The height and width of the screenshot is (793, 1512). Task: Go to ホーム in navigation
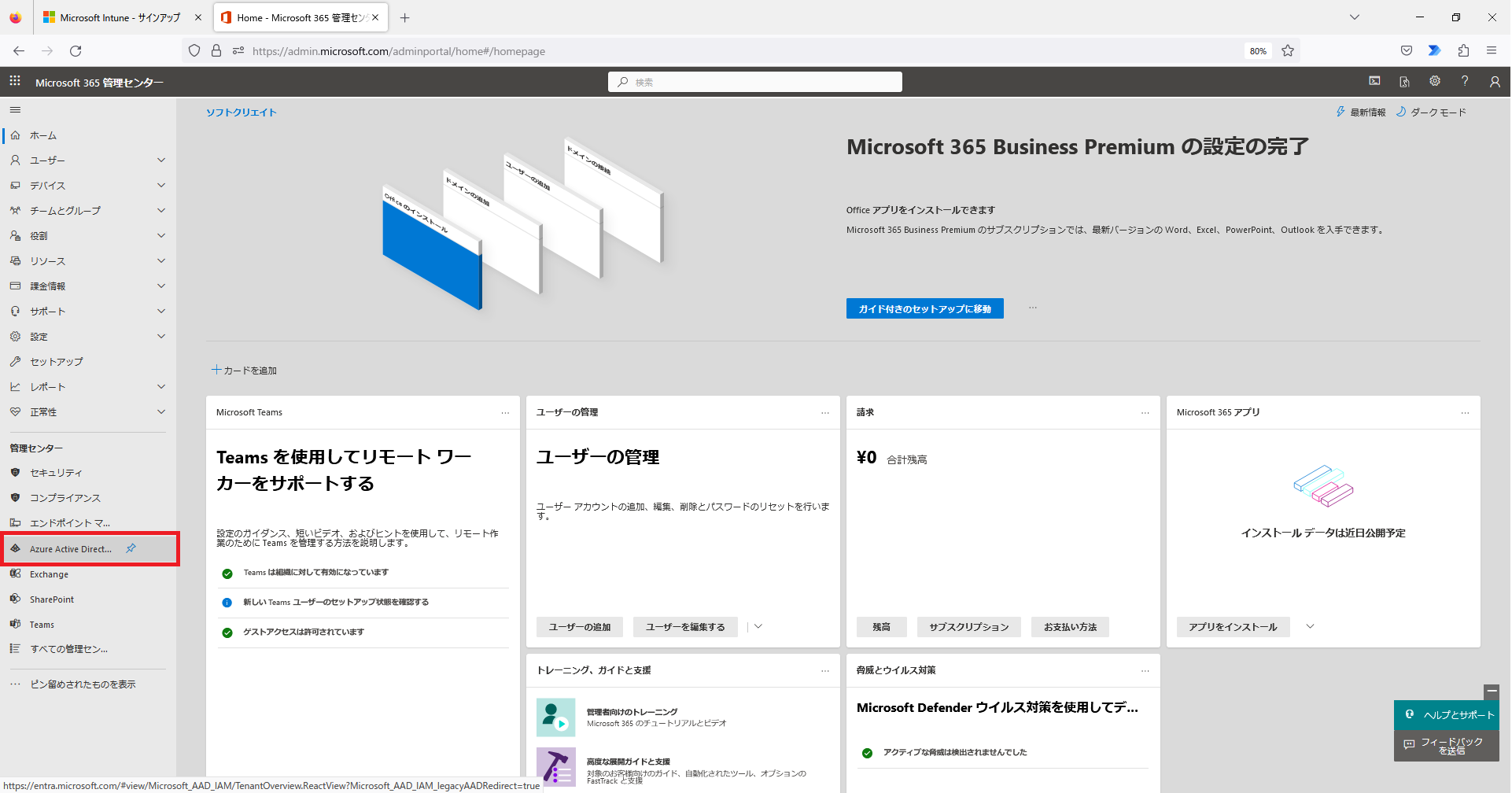click(88, 135)
